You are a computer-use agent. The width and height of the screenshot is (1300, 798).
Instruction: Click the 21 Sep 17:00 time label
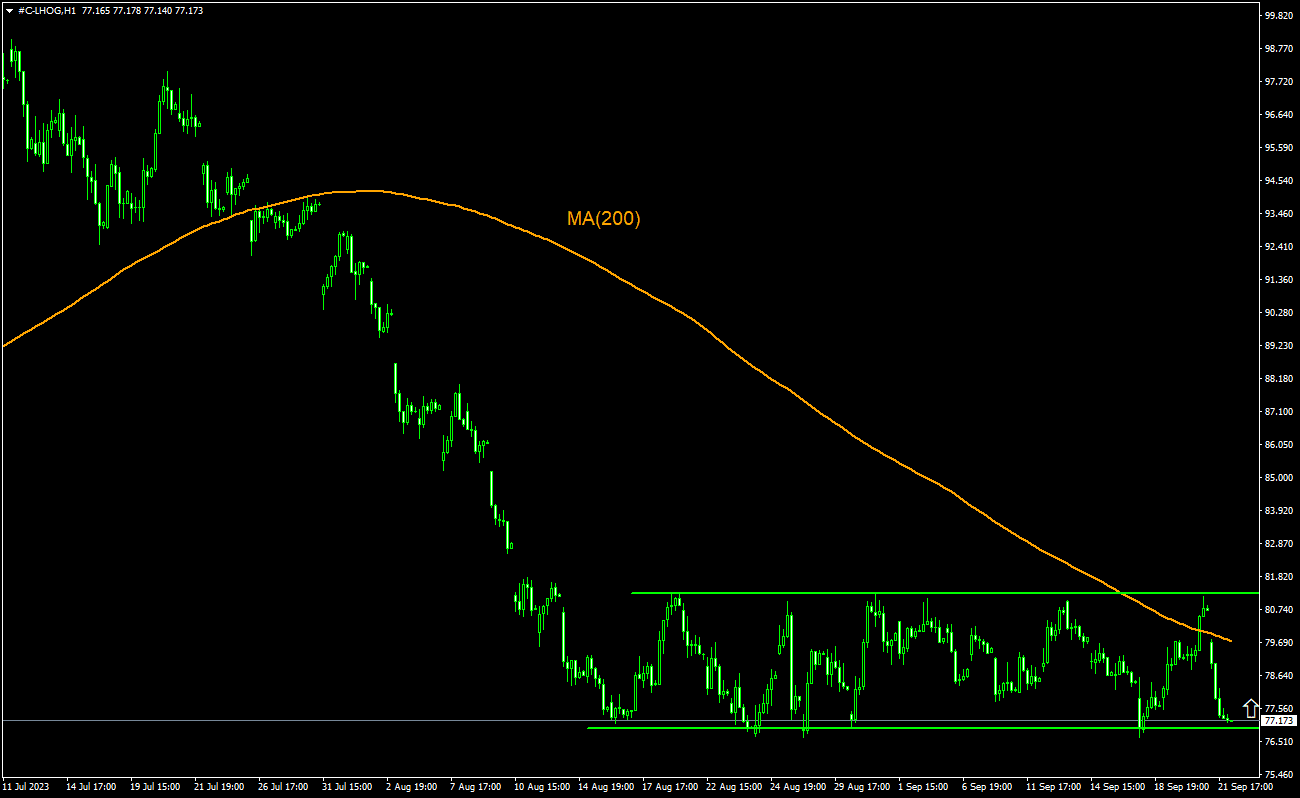pyautogui.click(x=1246, y=787)
